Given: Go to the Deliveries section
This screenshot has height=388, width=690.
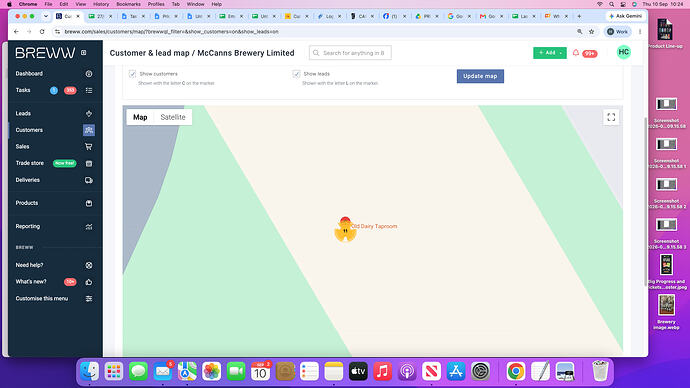Looking at the screenshot, I should click(27, 180).
